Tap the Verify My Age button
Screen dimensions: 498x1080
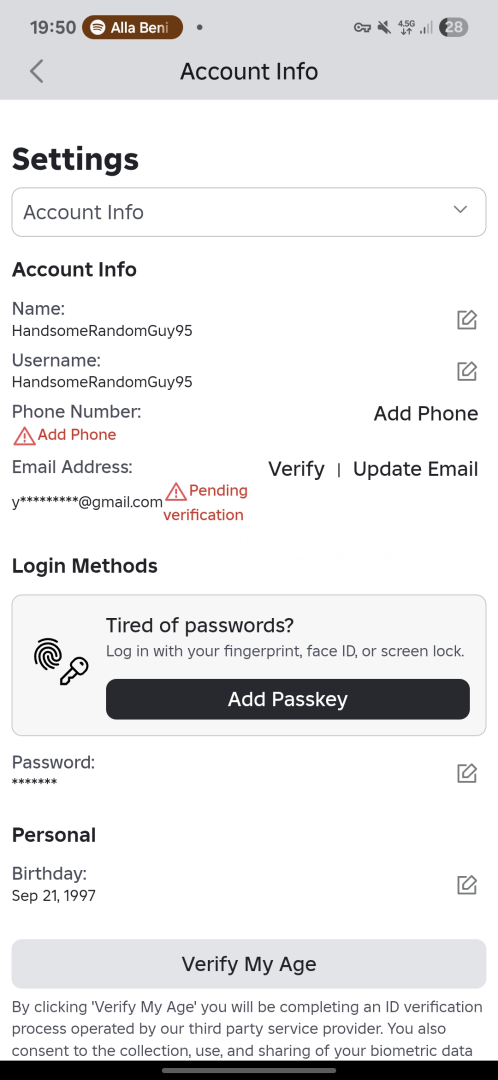click(x=249, y=964)
